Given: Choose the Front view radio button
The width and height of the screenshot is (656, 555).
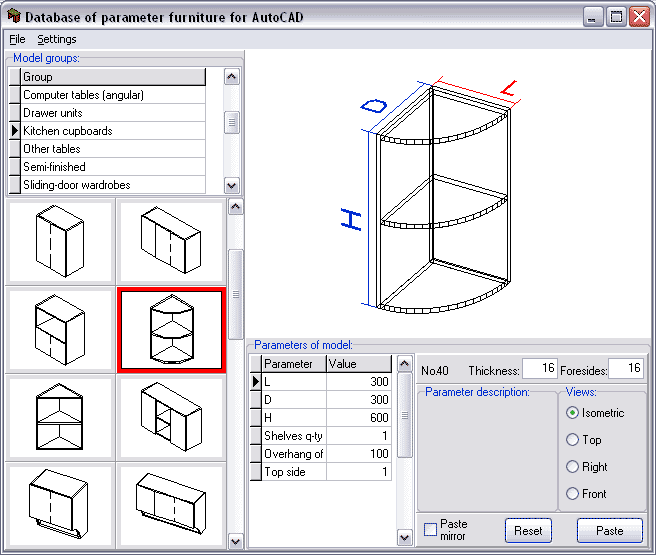Looking at the screenshot, I should [572, 494].
